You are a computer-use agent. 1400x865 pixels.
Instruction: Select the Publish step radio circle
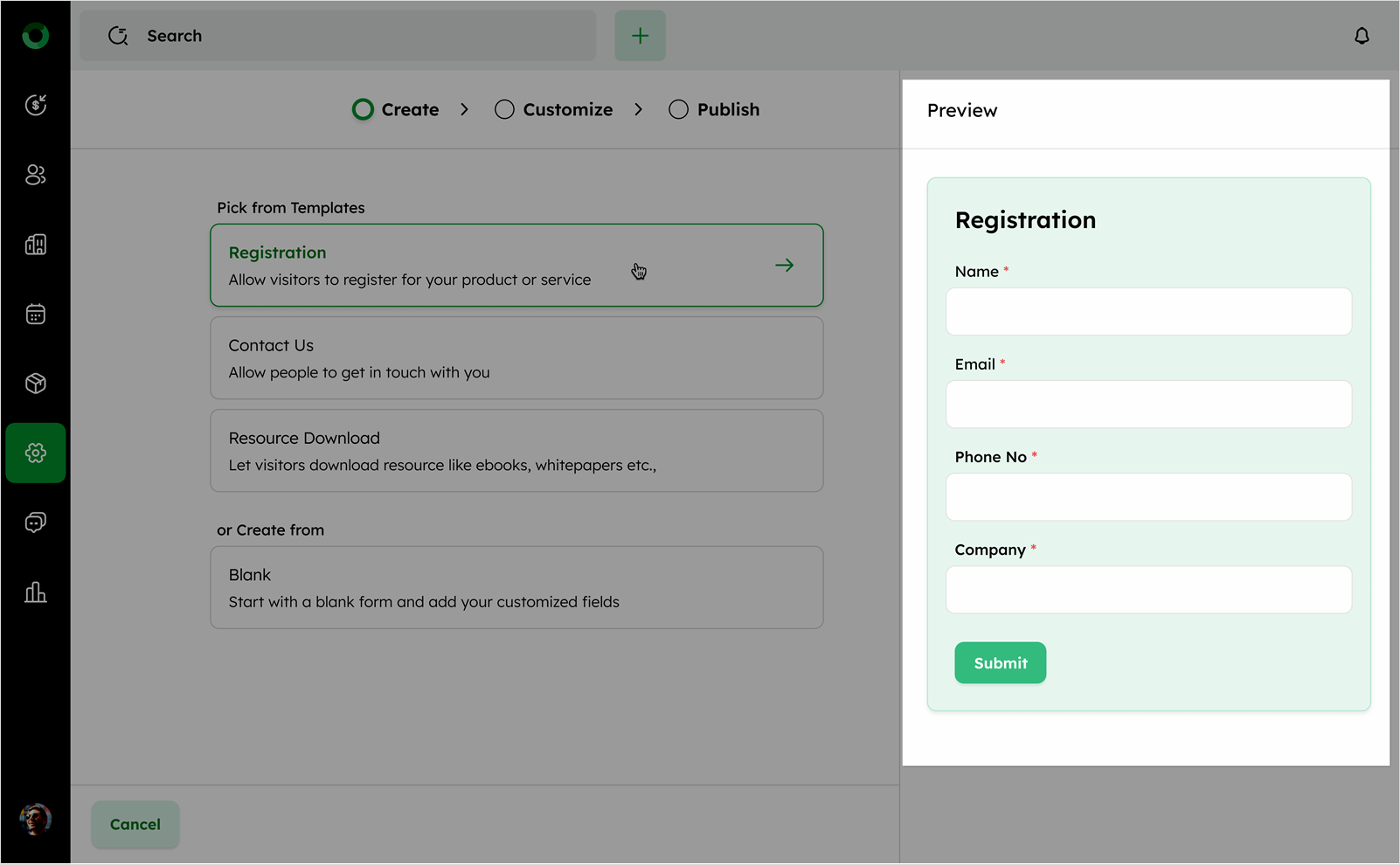(678, 109)
